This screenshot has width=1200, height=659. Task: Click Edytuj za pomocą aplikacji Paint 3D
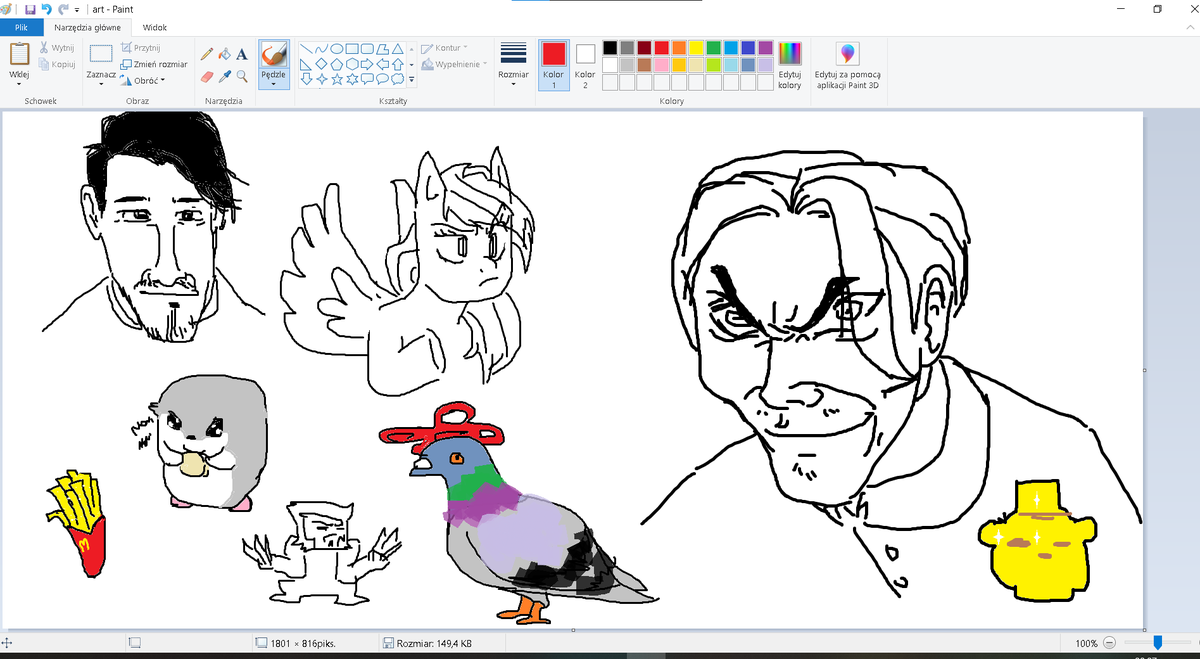tap(847, 65)
